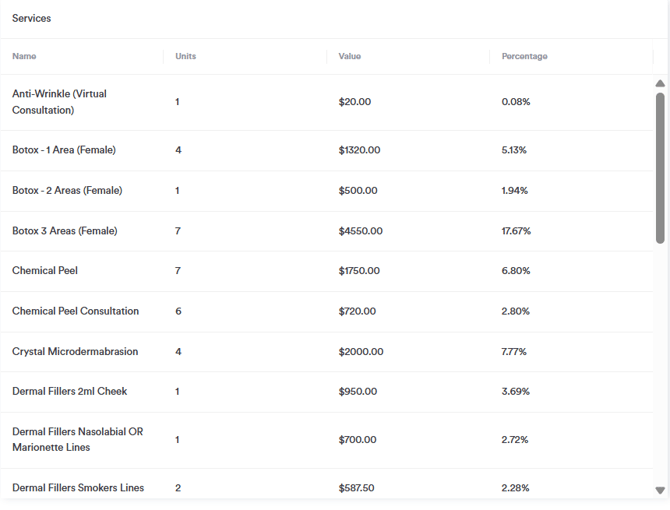The width and height of the screenshot is (670, 510).
Task: Click the Percentage column header
Action: (525, 57)
